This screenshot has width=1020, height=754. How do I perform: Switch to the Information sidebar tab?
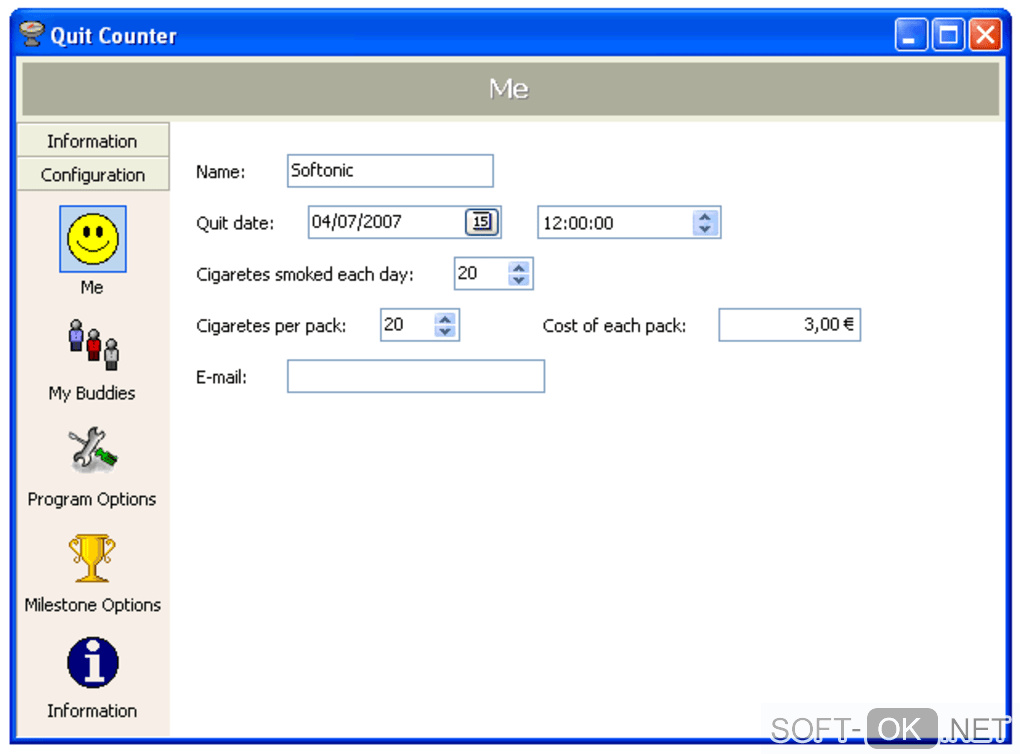tap(93, 141)
